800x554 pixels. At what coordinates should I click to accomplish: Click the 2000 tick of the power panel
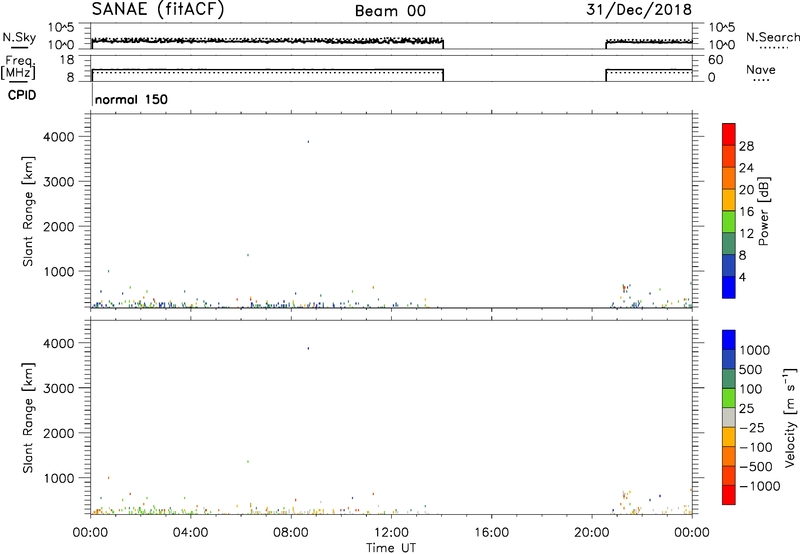[59, 226]
